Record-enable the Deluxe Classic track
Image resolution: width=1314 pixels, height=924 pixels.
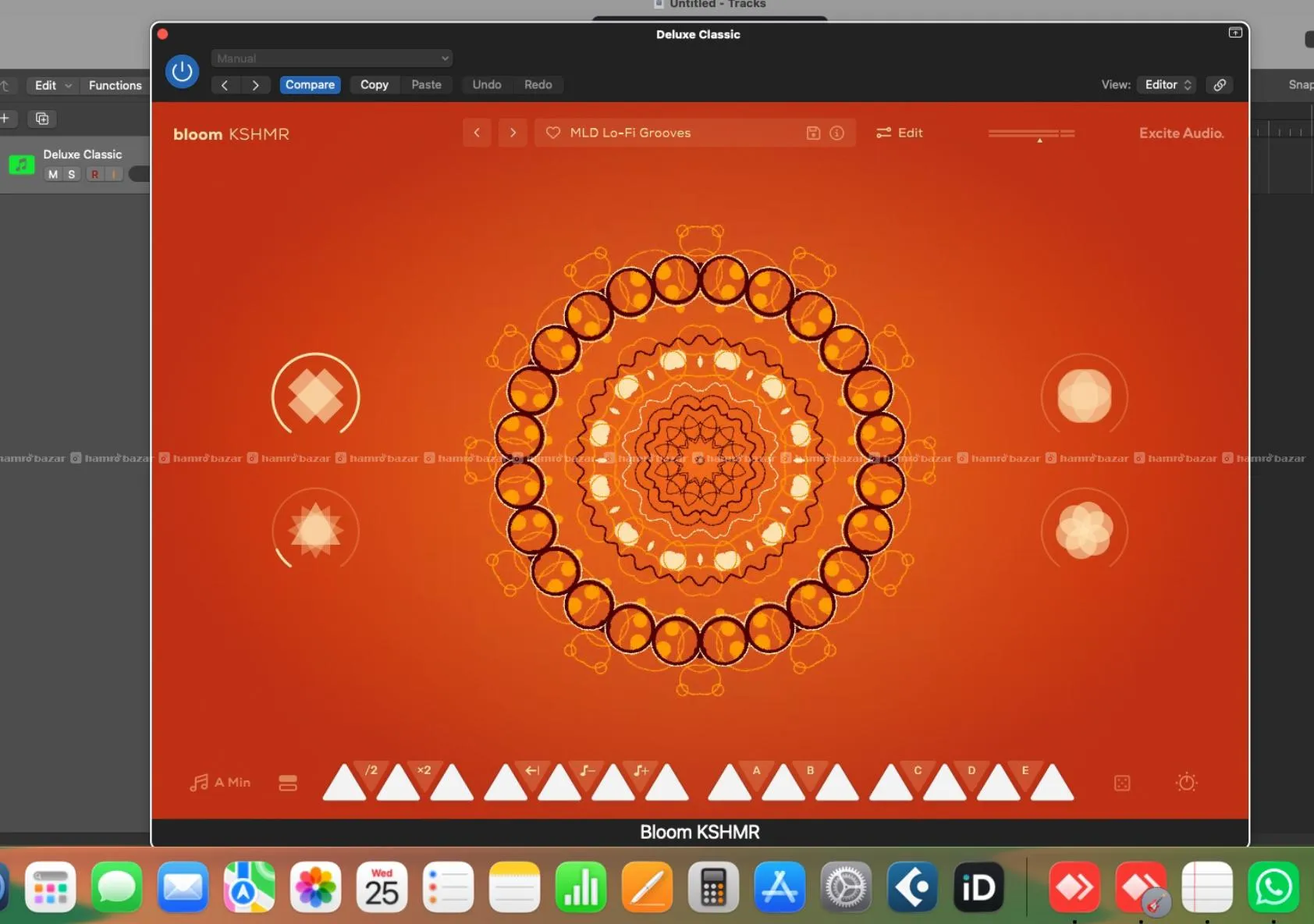(x=95, y=175)
